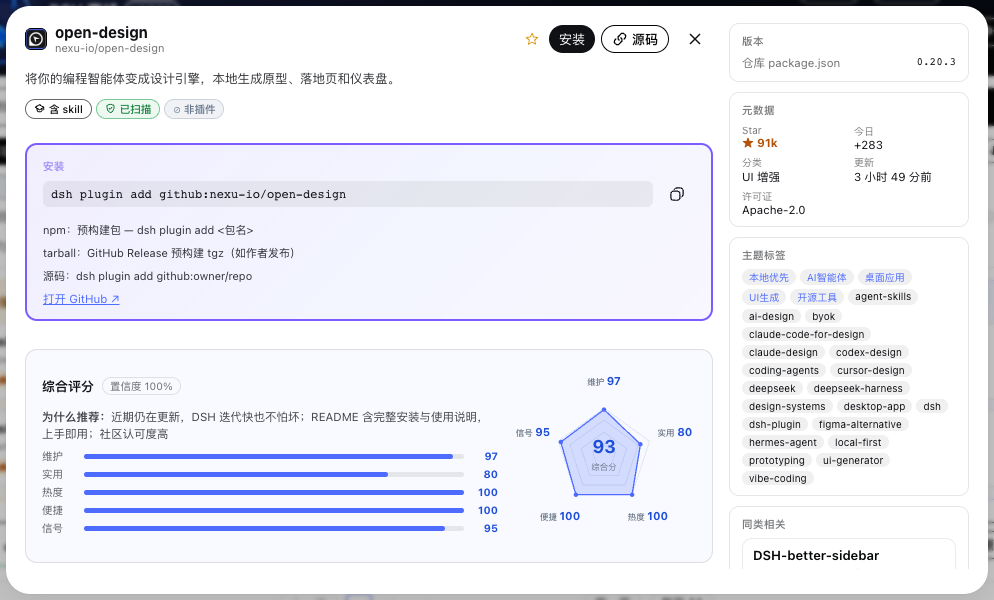Click the +283 today star count
The image size is (994, 600).
868,145
